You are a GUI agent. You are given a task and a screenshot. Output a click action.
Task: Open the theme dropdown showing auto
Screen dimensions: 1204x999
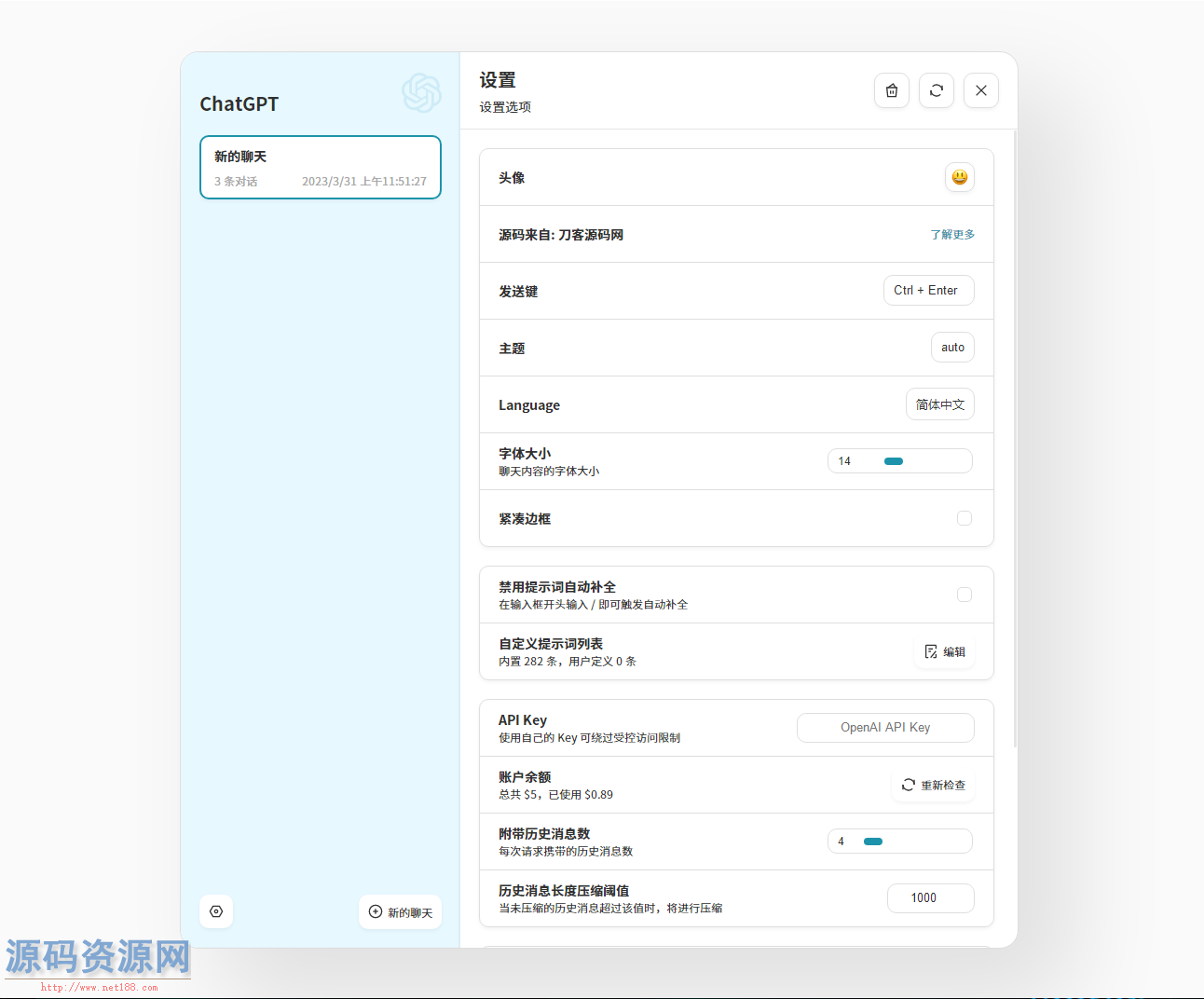pyautogui.click(x=952, y=348)
